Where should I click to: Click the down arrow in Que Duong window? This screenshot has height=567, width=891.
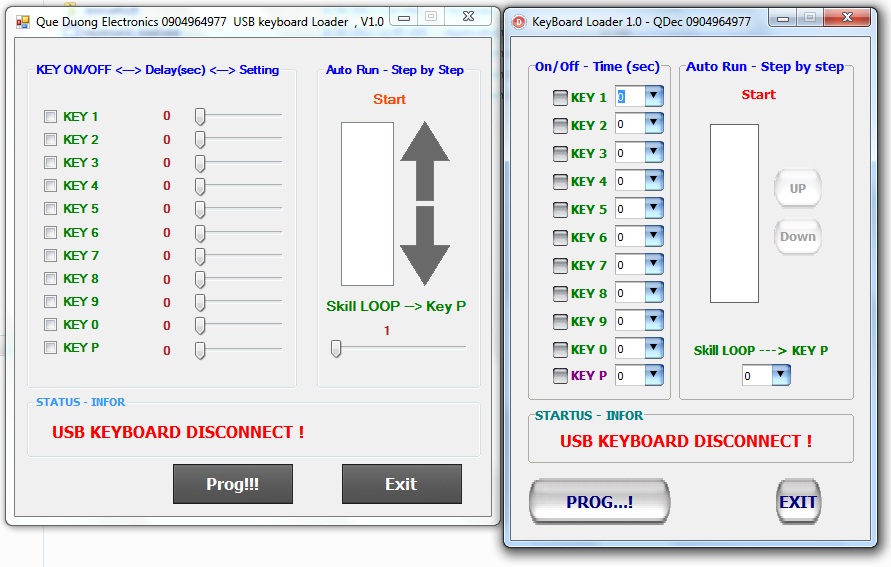tap(425, 245)
